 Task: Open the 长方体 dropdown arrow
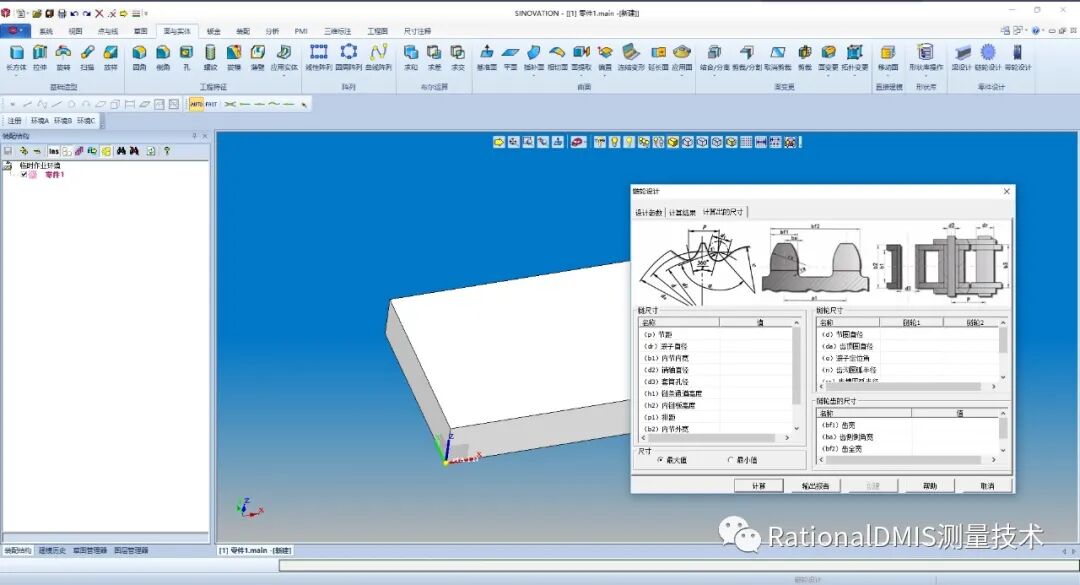17,75
